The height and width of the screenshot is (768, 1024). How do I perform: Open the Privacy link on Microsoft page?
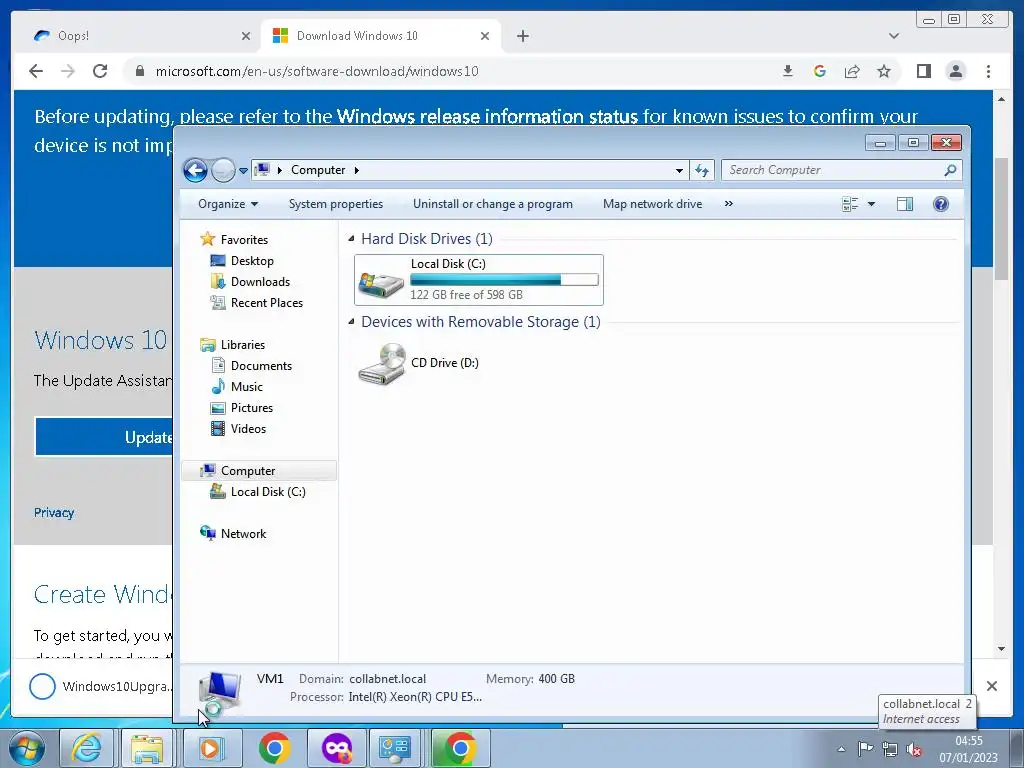click(54, 513)
